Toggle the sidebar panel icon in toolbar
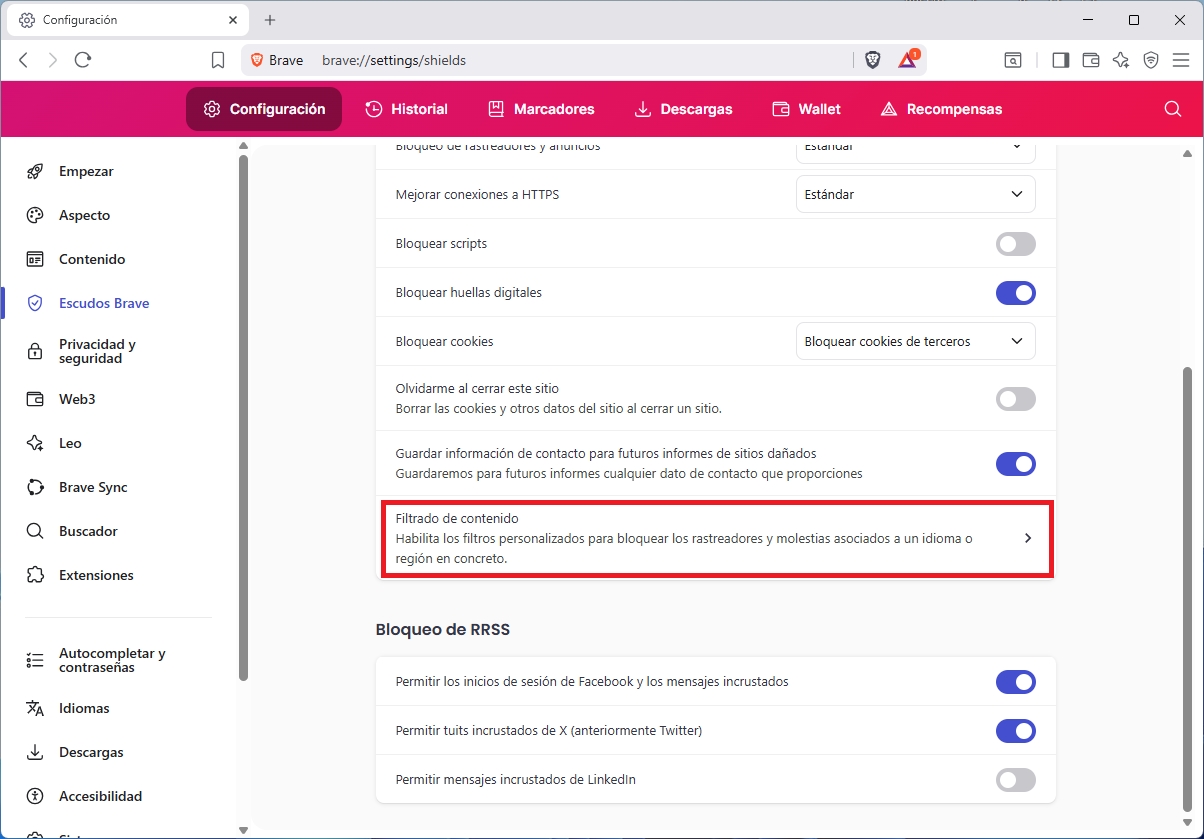The image size is (1204, 839). (1060, 60)
